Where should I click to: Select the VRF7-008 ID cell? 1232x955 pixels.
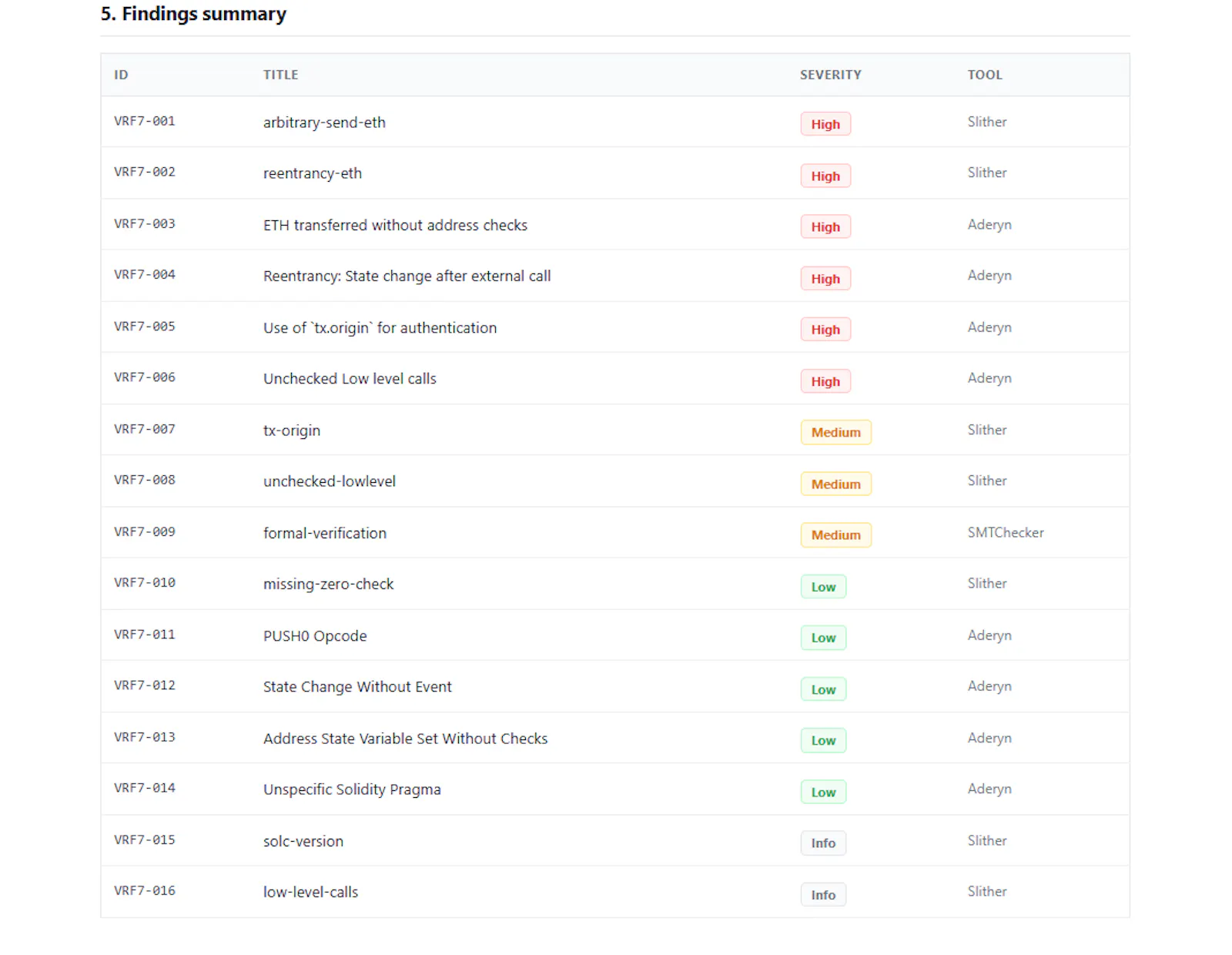145,479
